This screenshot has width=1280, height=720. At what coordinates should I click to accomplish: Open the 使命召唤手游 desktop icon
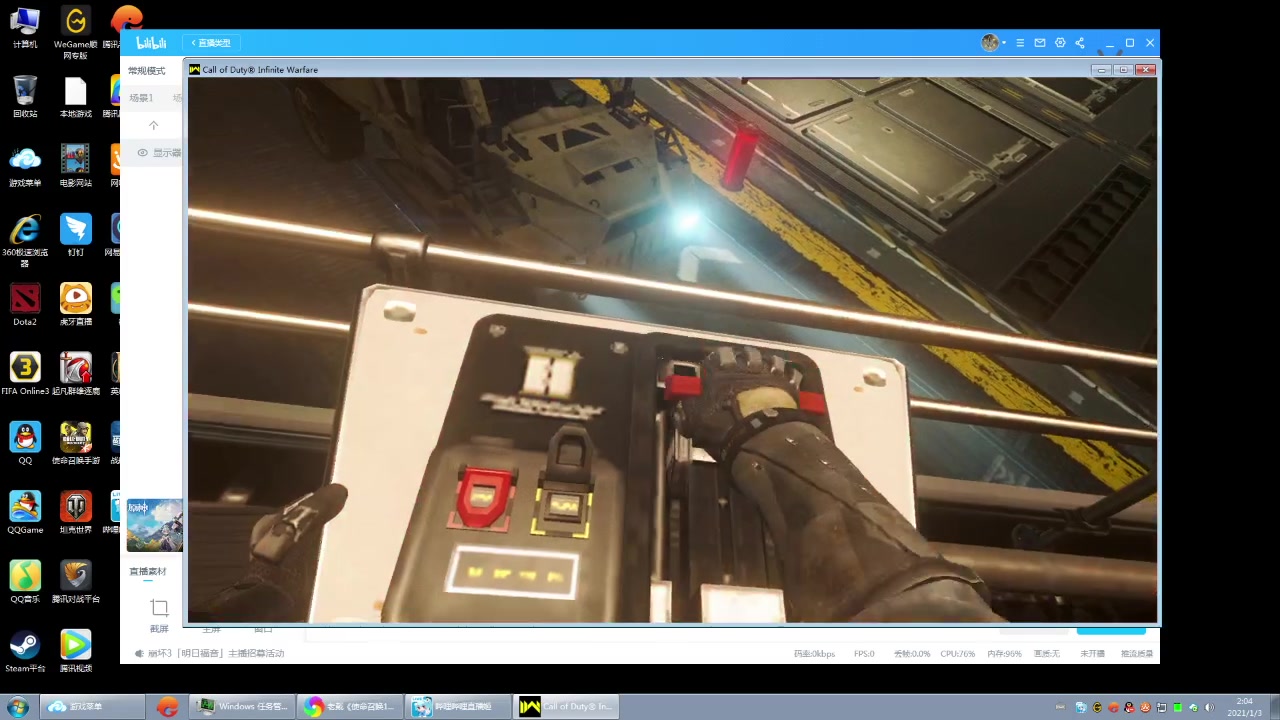[76, 443]
